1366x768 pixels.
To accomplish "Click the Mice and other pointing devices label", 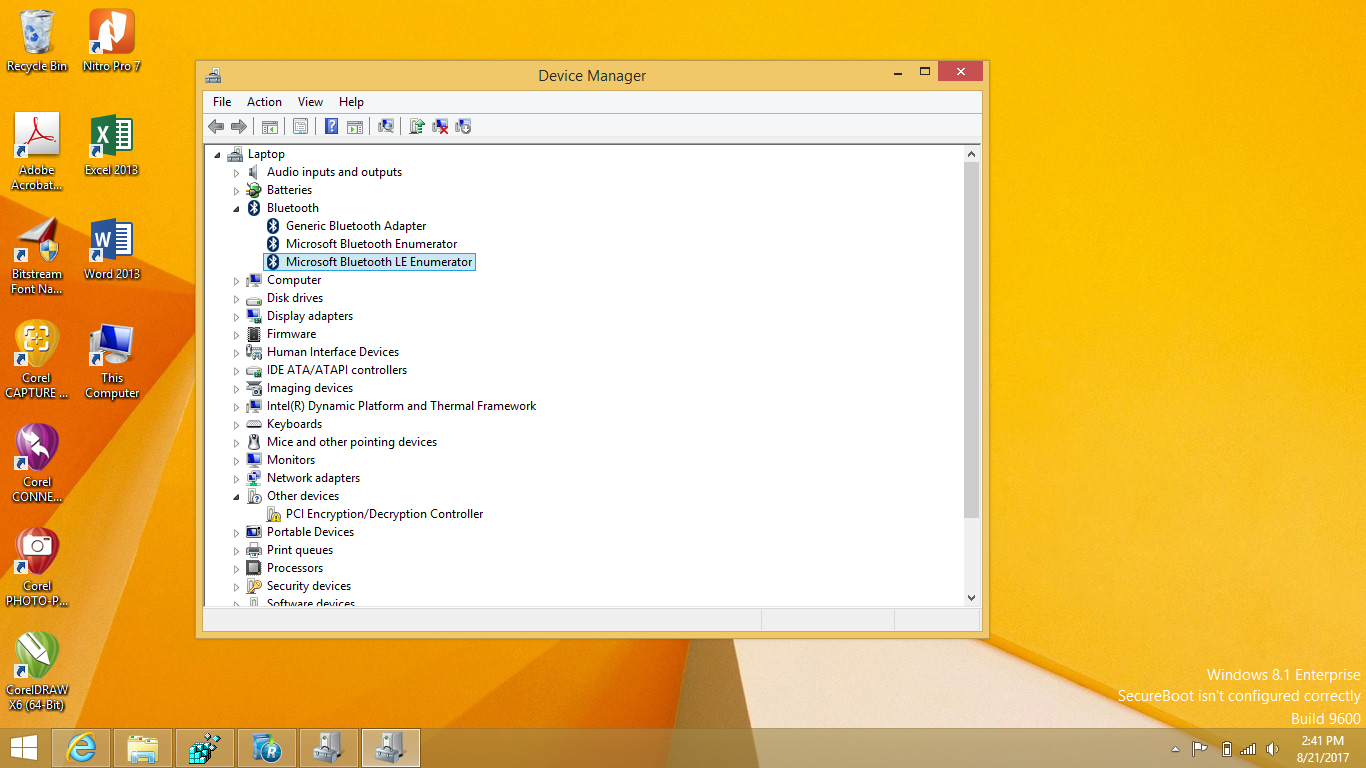I will pos(352,442).
